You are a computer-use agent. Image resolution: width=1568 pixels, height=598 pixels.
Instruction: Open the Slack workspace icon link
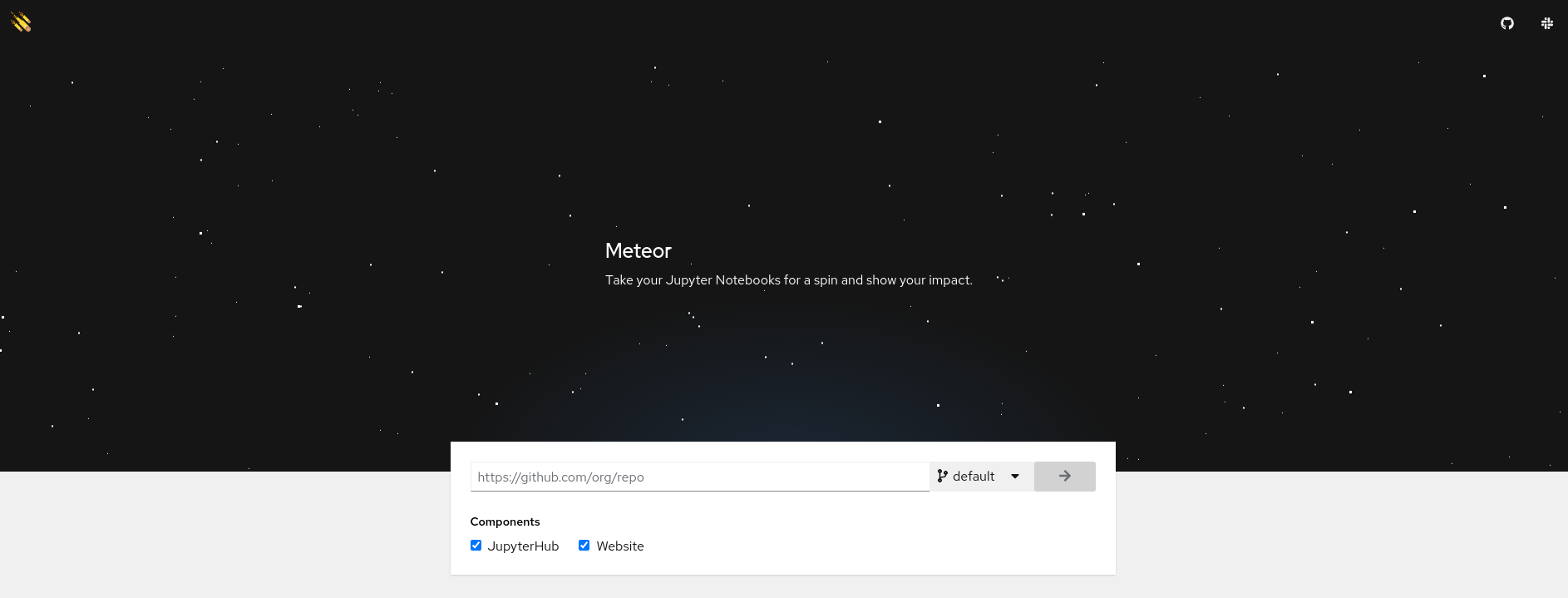1547,23
